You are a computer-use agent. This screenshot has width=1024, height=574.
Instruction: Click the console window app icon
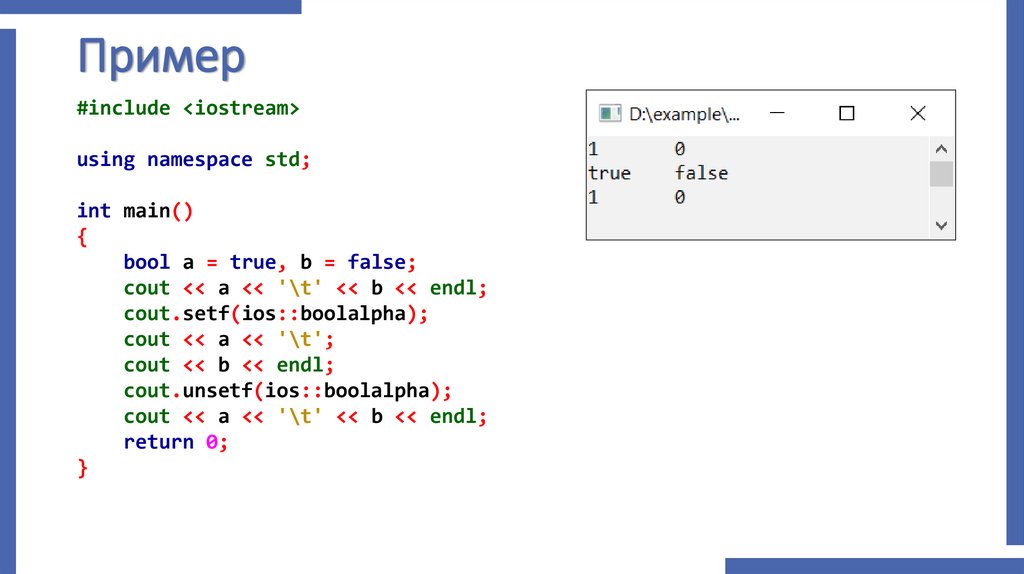point(610,114)
